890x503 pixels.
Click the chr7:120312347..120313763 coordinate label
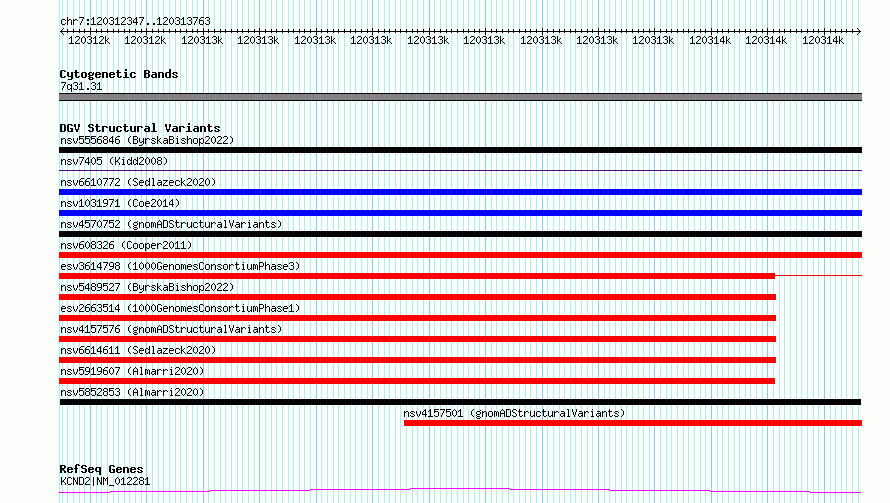tap(135, 21)
